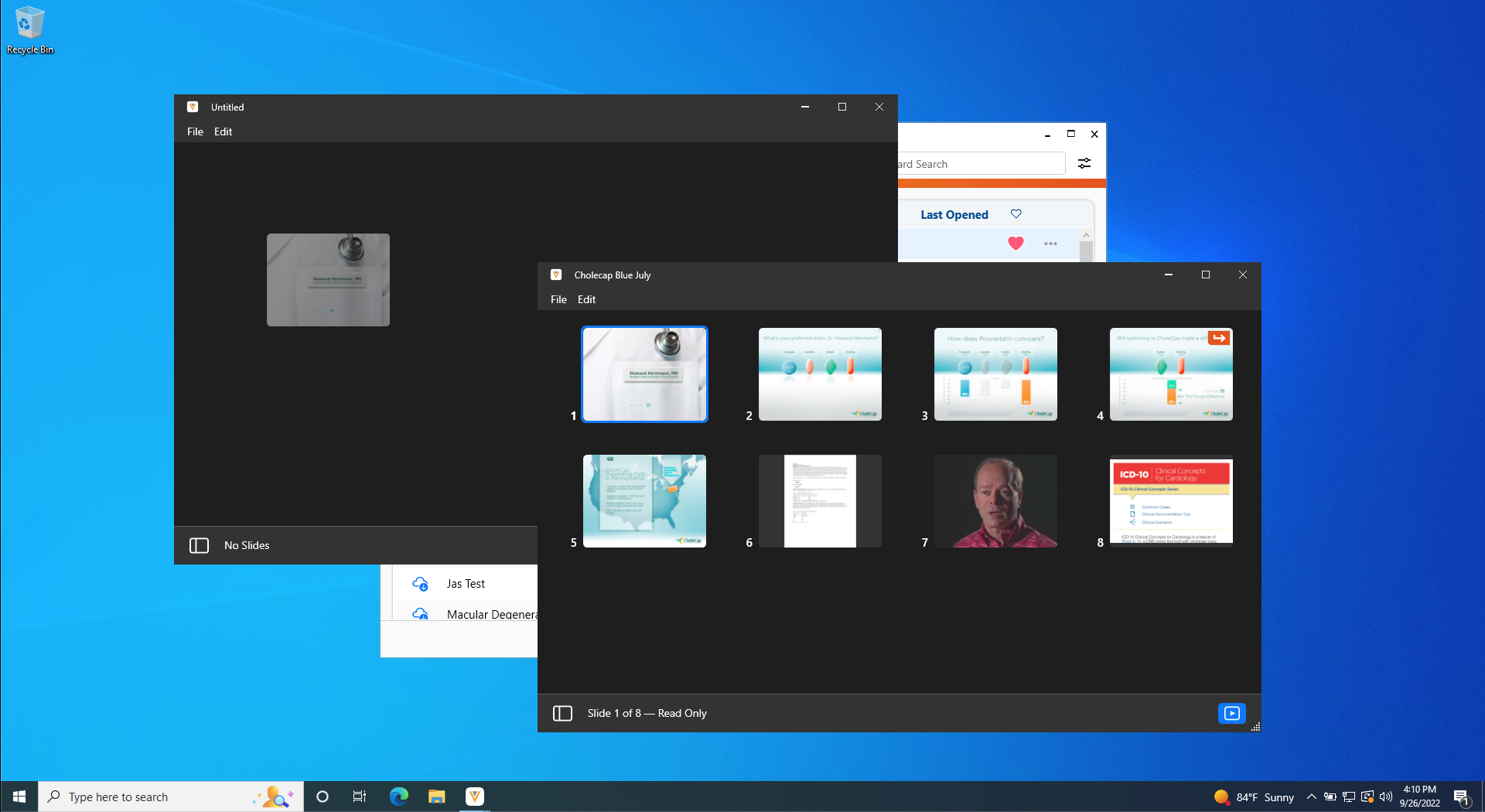Toggle the sidebar panel in Untitled window
1485x812 pixels.
pos(199,545)
